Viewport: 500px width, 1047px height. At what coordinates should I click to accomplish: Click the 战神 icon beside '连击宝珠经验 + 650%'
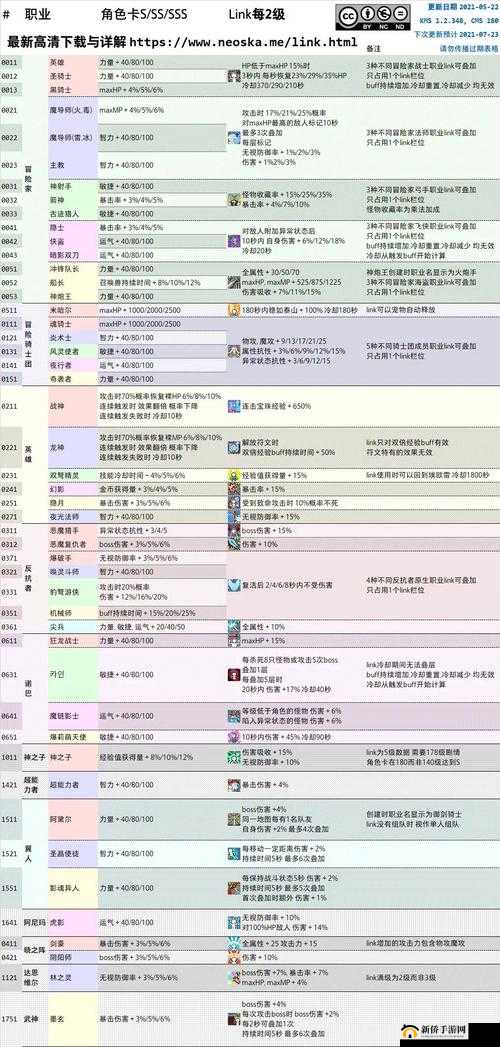pos(234,406)
